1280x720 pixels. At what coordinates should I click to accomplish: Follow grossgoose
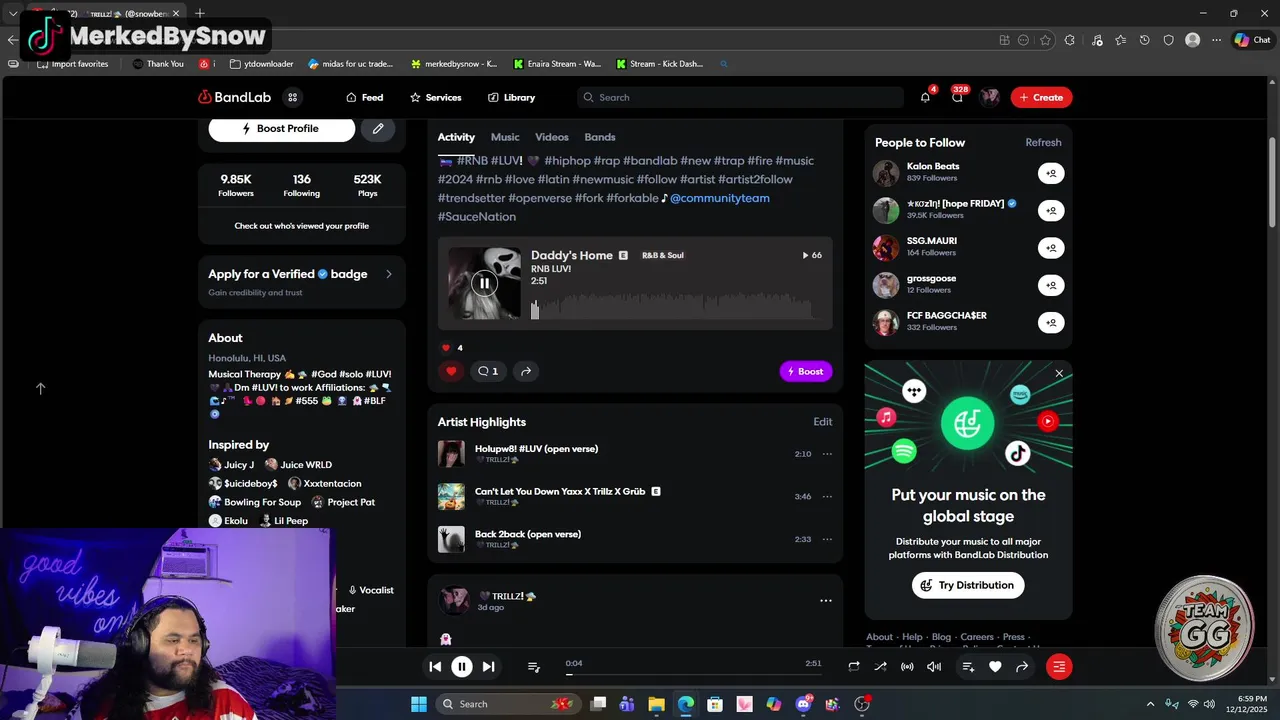[1051, 285]
